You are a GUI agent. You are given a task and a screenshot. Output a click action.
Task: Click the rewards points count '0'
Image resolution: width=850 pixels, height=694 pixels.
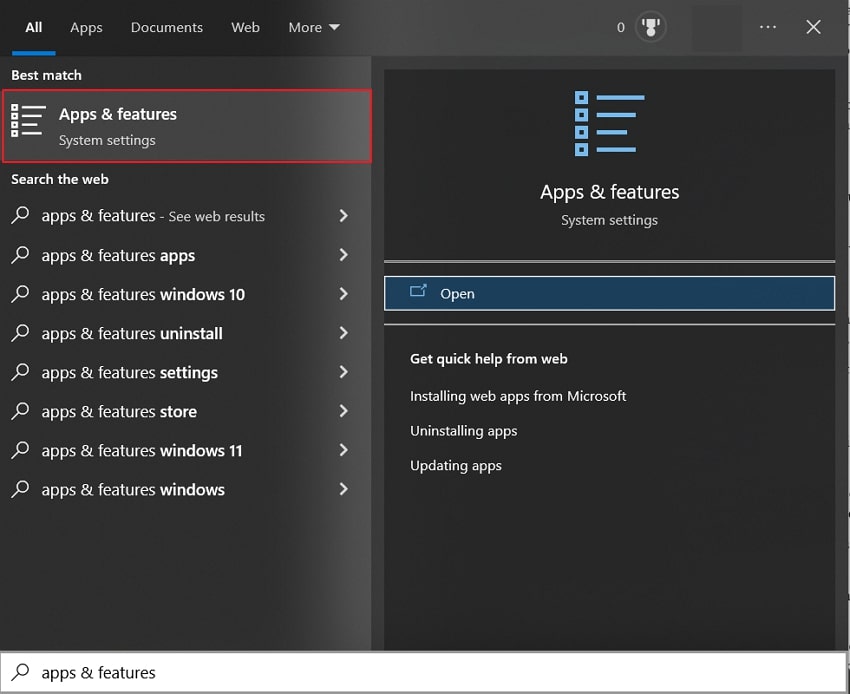[x=621, y=27]
